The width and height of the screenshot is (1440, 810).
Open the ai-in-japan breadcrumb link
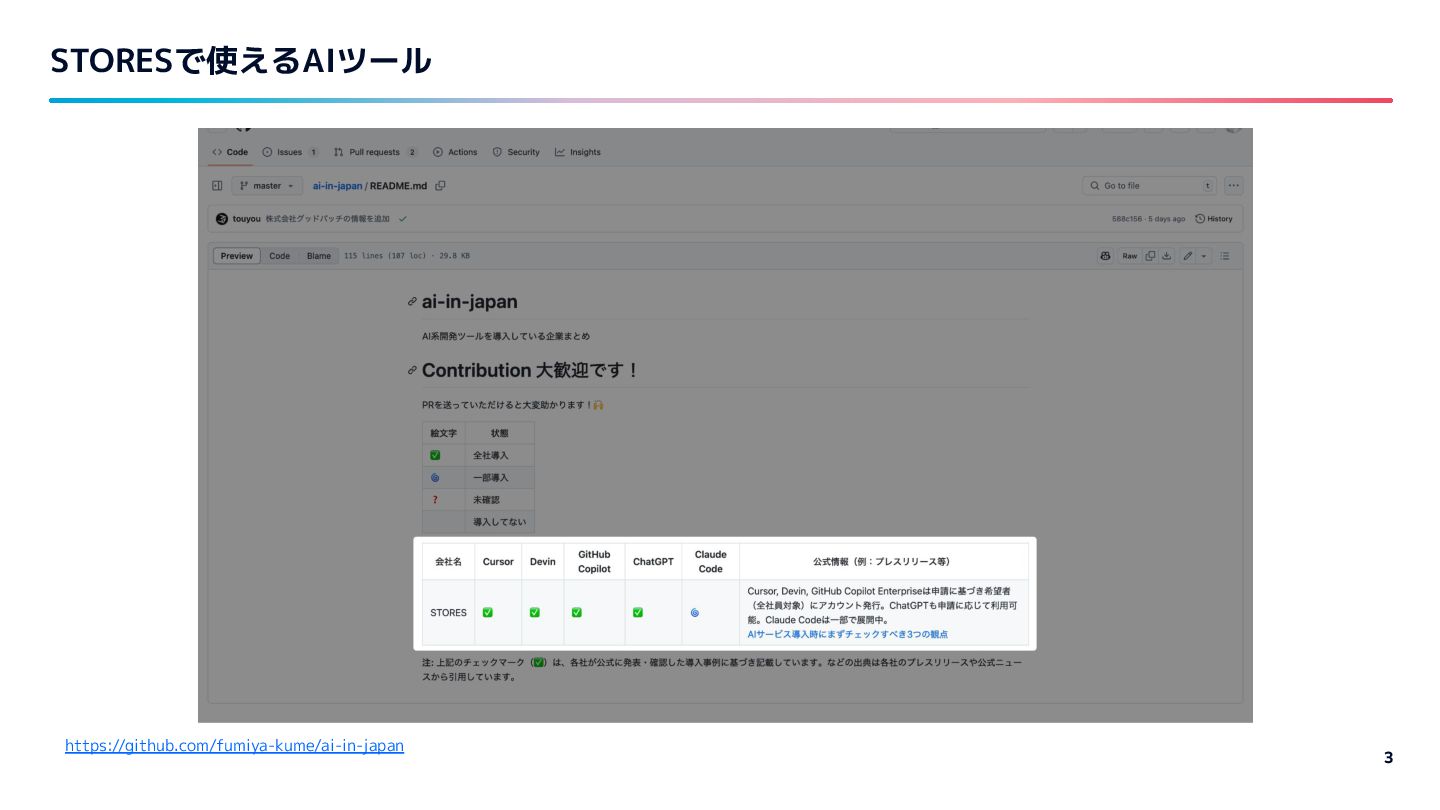(337, 186)
